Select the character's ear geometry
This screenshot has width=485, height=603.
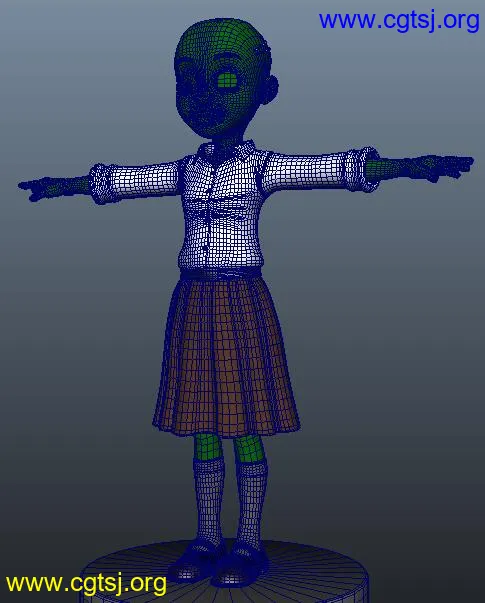[x=271, y=90]
